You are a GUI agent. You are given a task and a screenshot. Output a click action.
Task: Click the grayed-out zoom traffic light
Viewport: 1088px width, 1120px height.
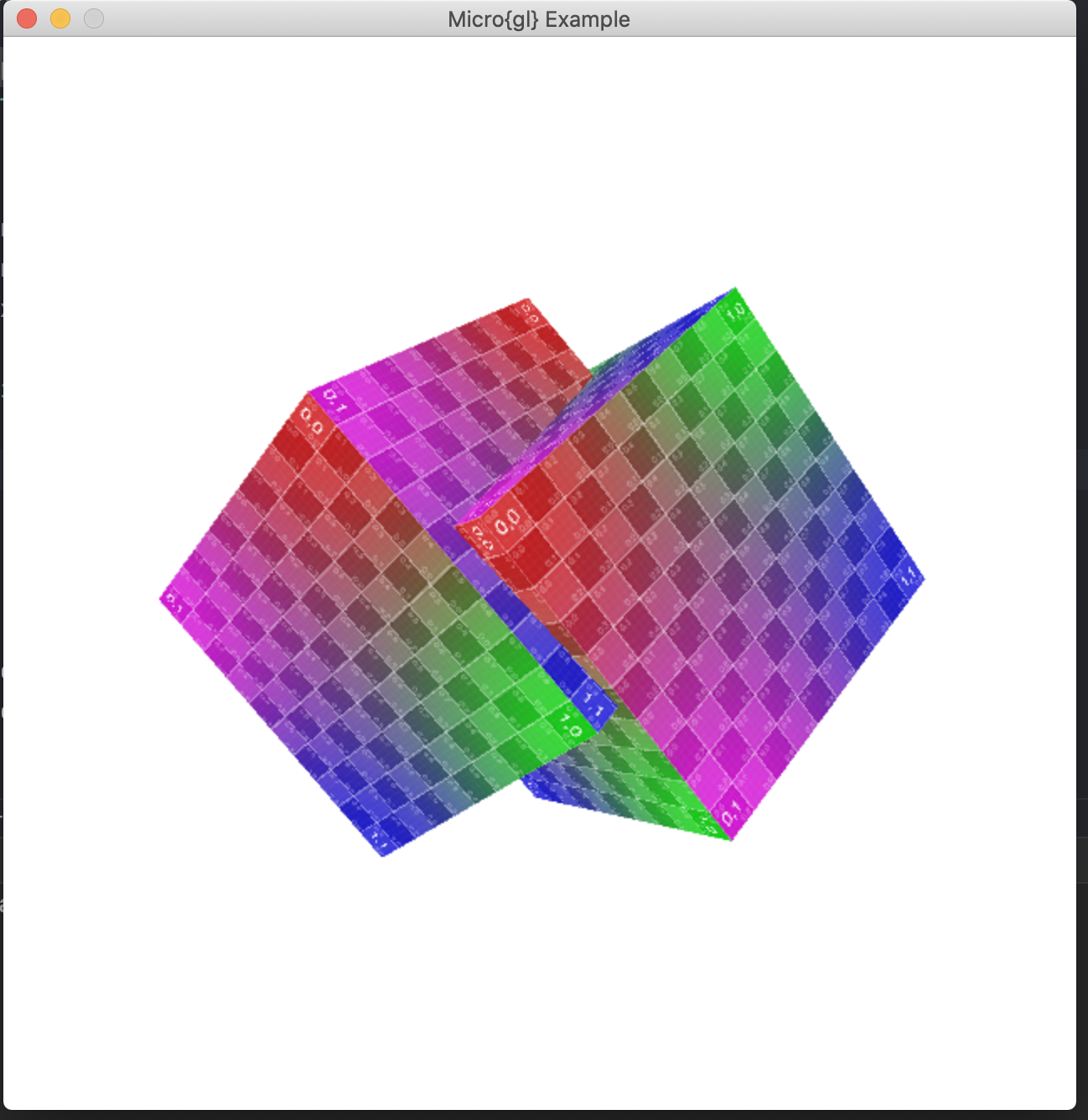point(91,18)
